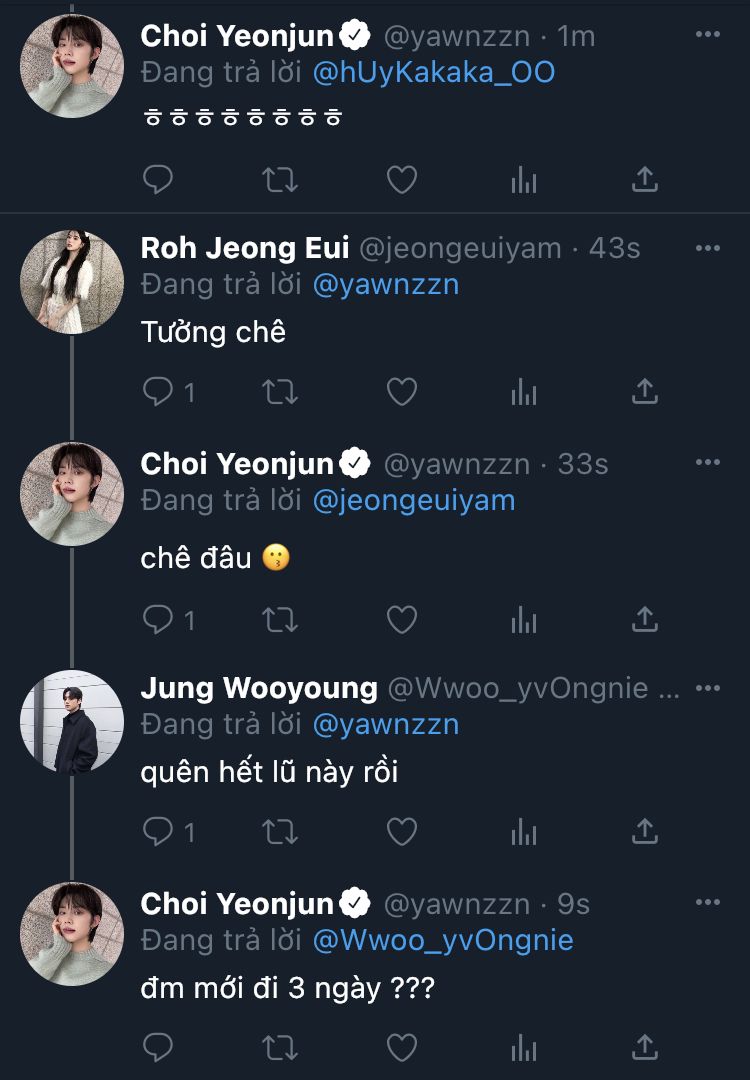This screenshot has height=1080, width=750.
Task: Open the @jeongeuiyam mention link
Action: (414, 500)
